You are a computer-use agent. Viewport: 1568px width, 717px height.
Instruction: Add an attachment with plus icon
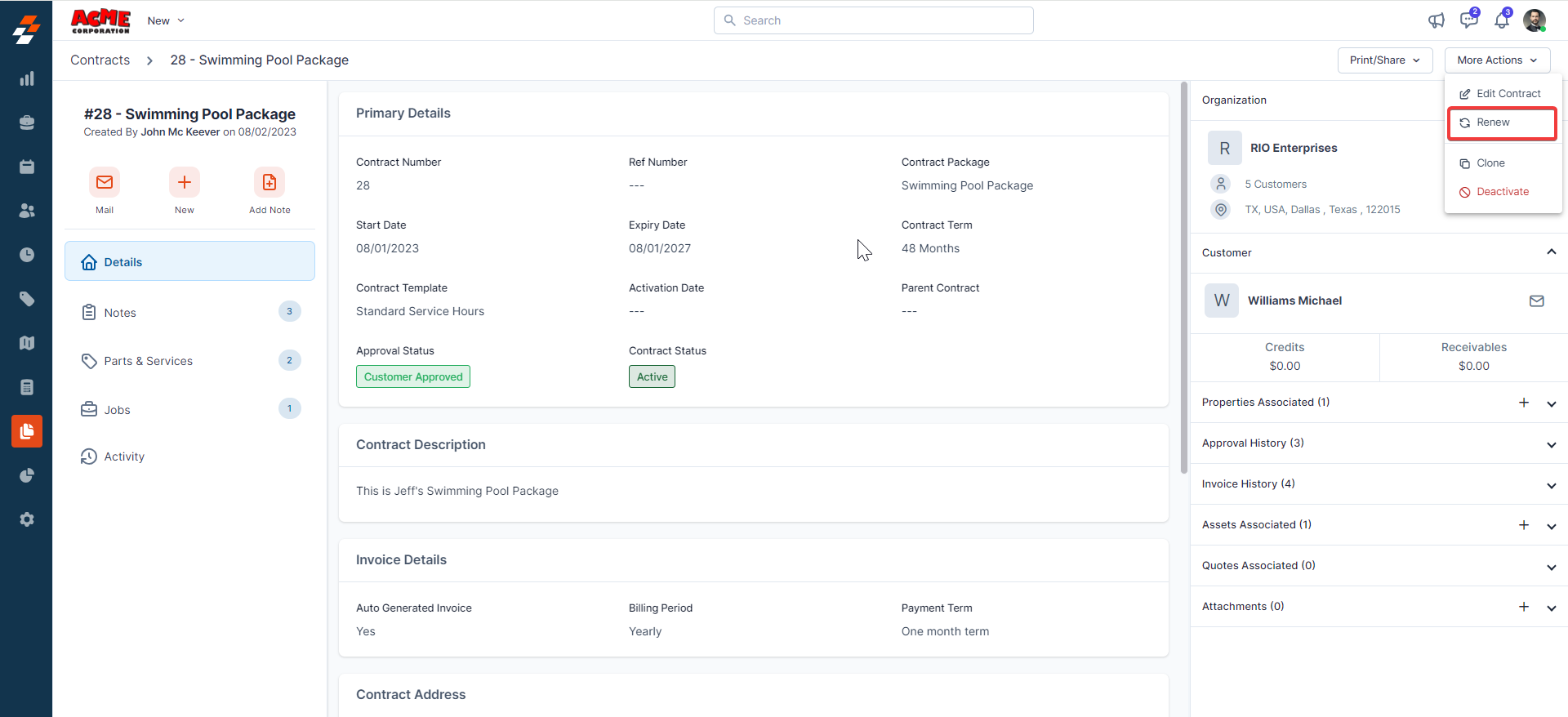coord(1523,607)
